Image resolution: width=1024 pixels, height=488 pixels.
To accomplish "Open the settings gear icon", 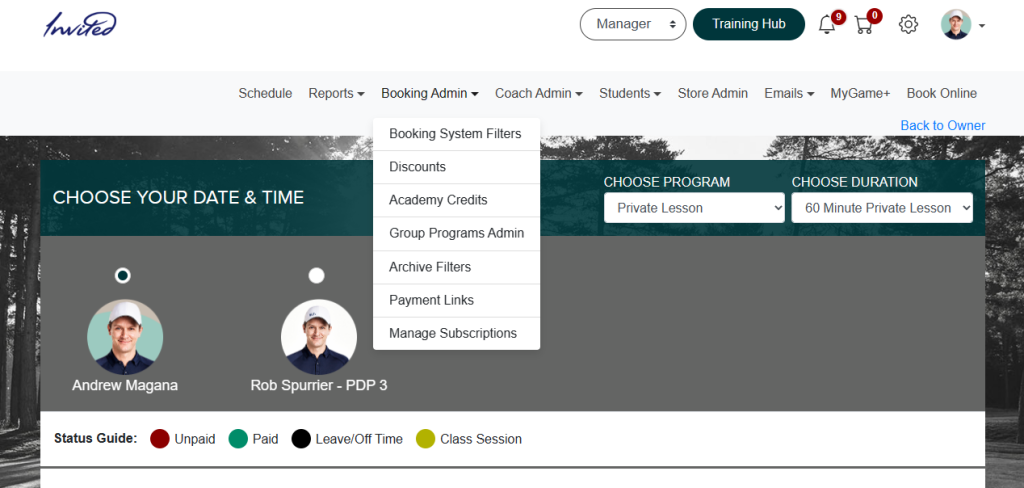I will coord(908,25).
